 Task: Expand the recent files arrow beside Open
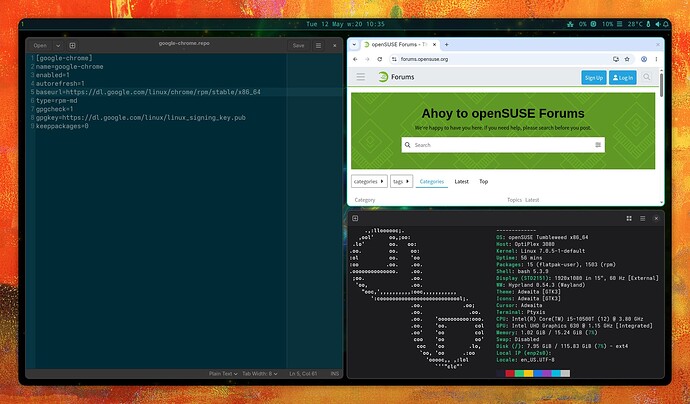tap(58, 46)
